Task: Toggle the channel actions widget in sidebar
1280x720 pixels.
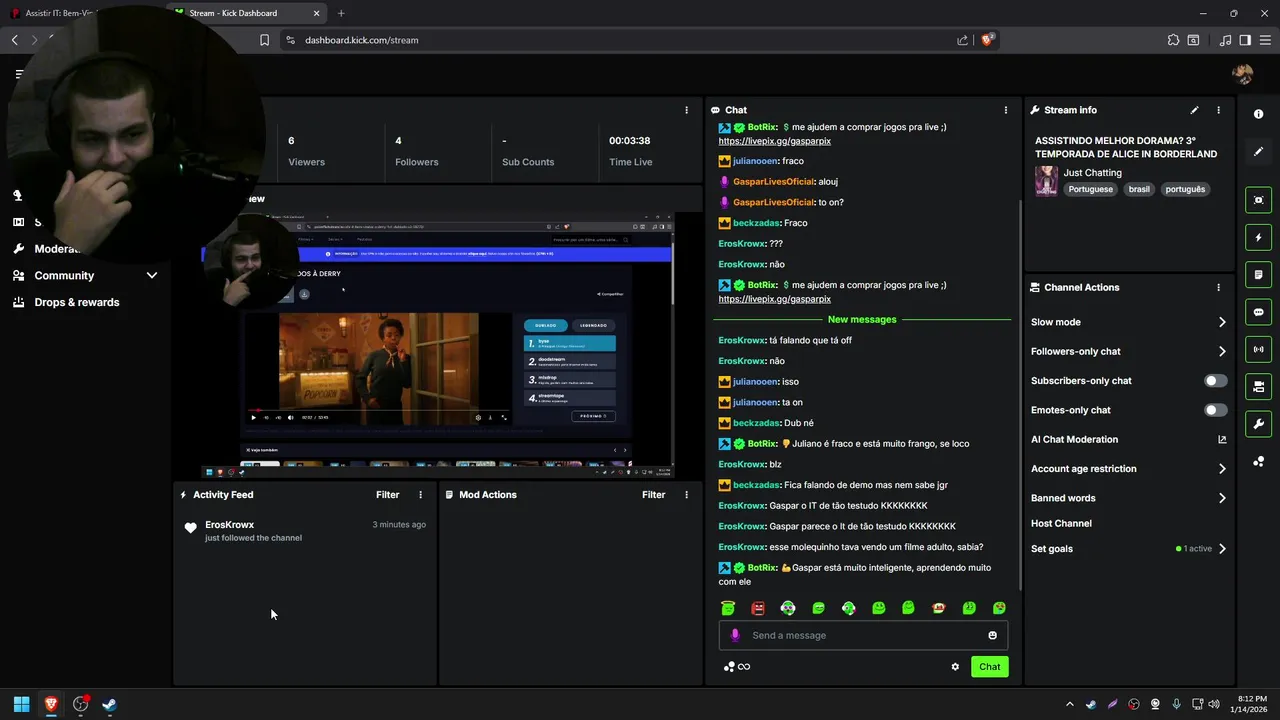Action: point(1258,386)
